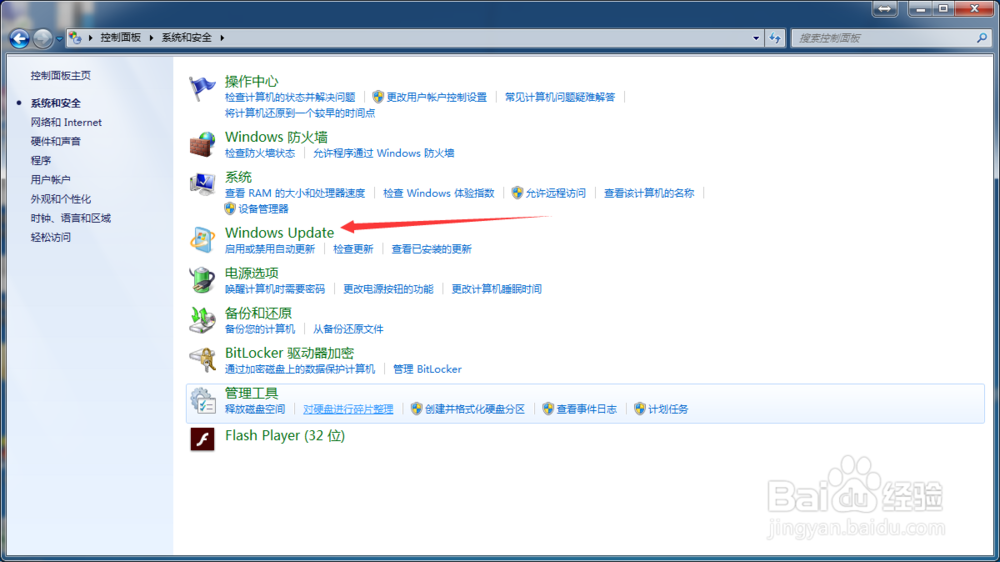Click 更改计算机睡眠时间
Viewport: 1000px width, 562px height.
coord(496,289)
